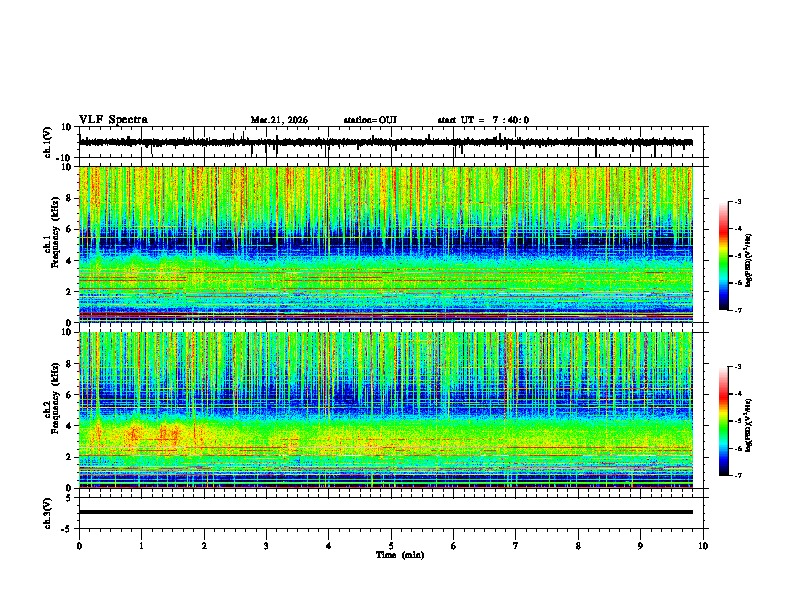
Task: Click the "Time (min)" x-axis label
Action: (400, 555)
